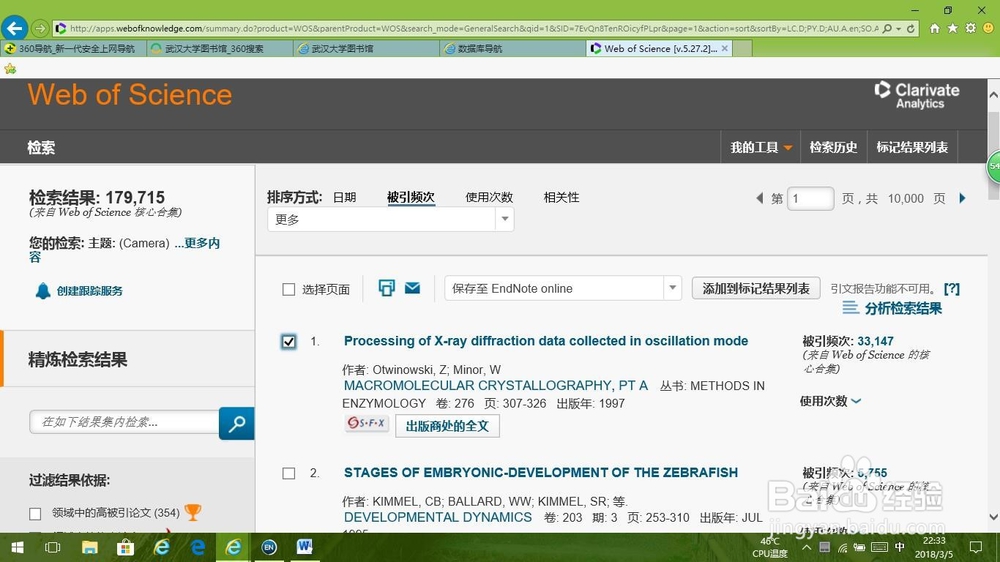1000x562 pixels.
Task: Go to next results page arrow
Action: click(962, 198)
